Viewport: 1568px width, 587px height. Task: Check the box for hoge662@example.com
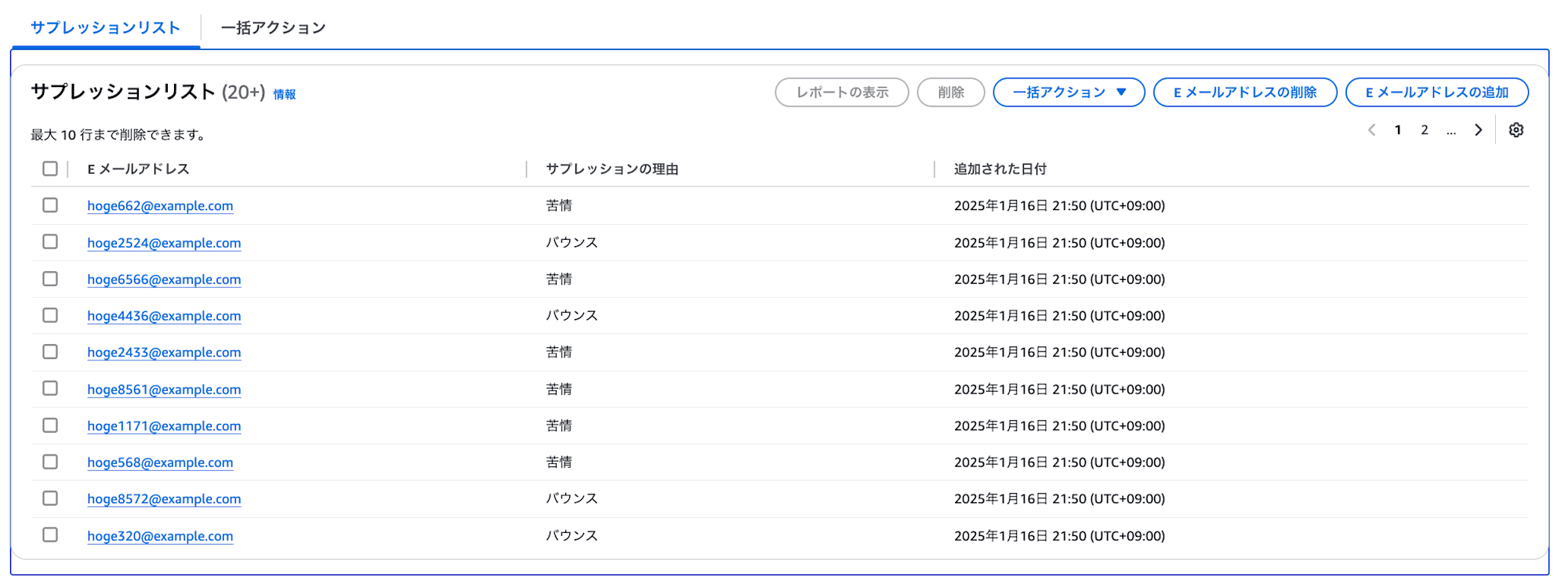(50, 205)
